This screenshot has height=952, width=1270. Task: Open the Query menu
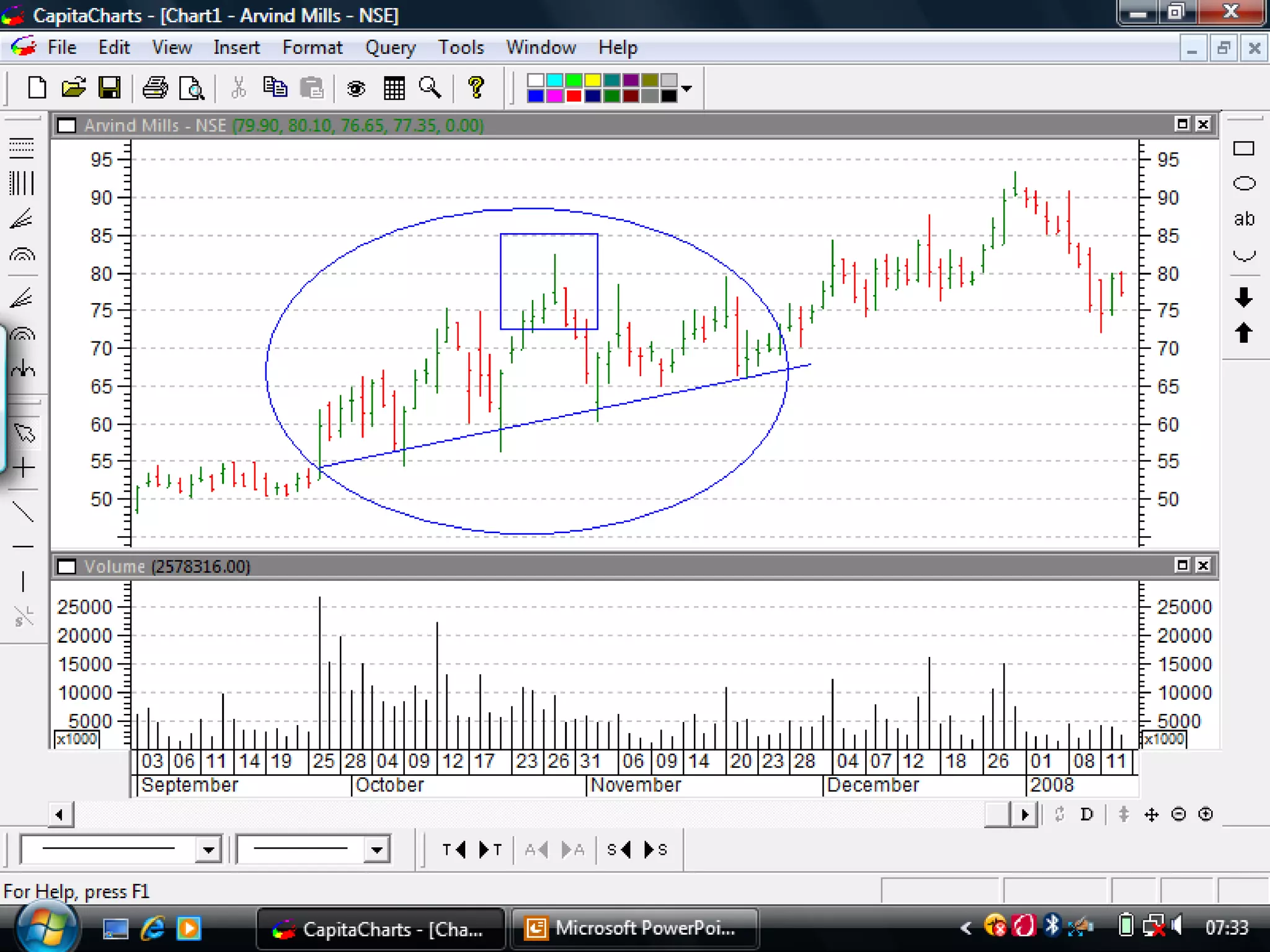[390, 48]
